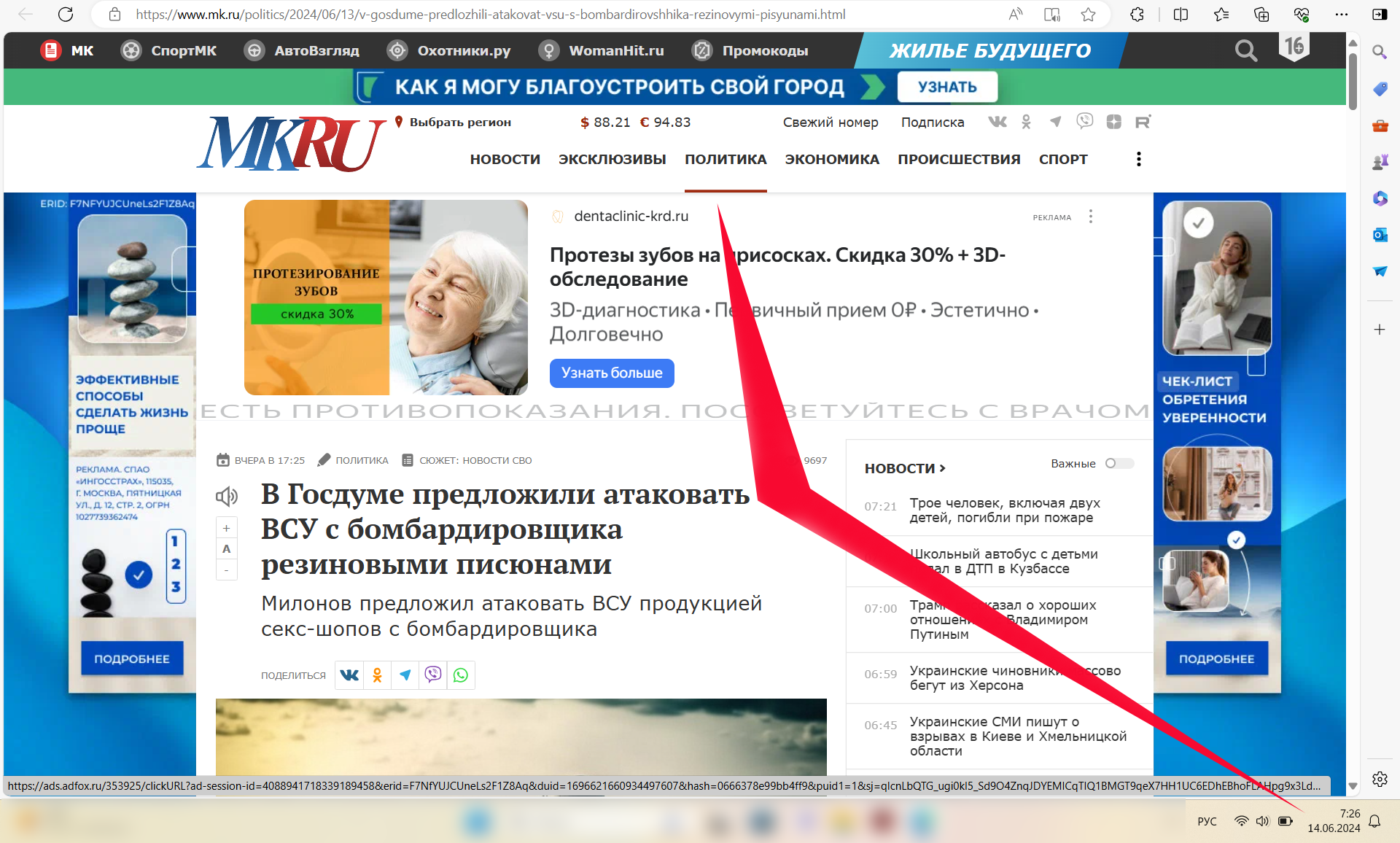Click ПОДРОБНЕЕ on the left ad
Viewport: 1400px width, 843px height.
click(131, 659)
